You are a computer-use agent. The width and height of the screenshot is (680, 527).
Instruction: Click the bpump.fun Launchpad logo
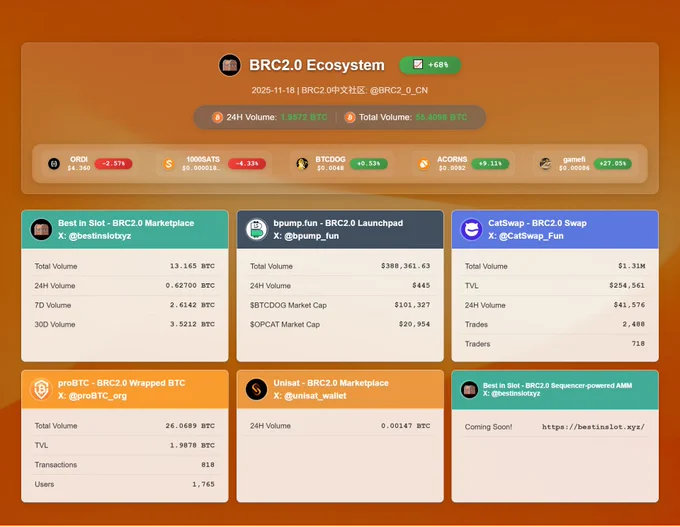coord(256,229)
